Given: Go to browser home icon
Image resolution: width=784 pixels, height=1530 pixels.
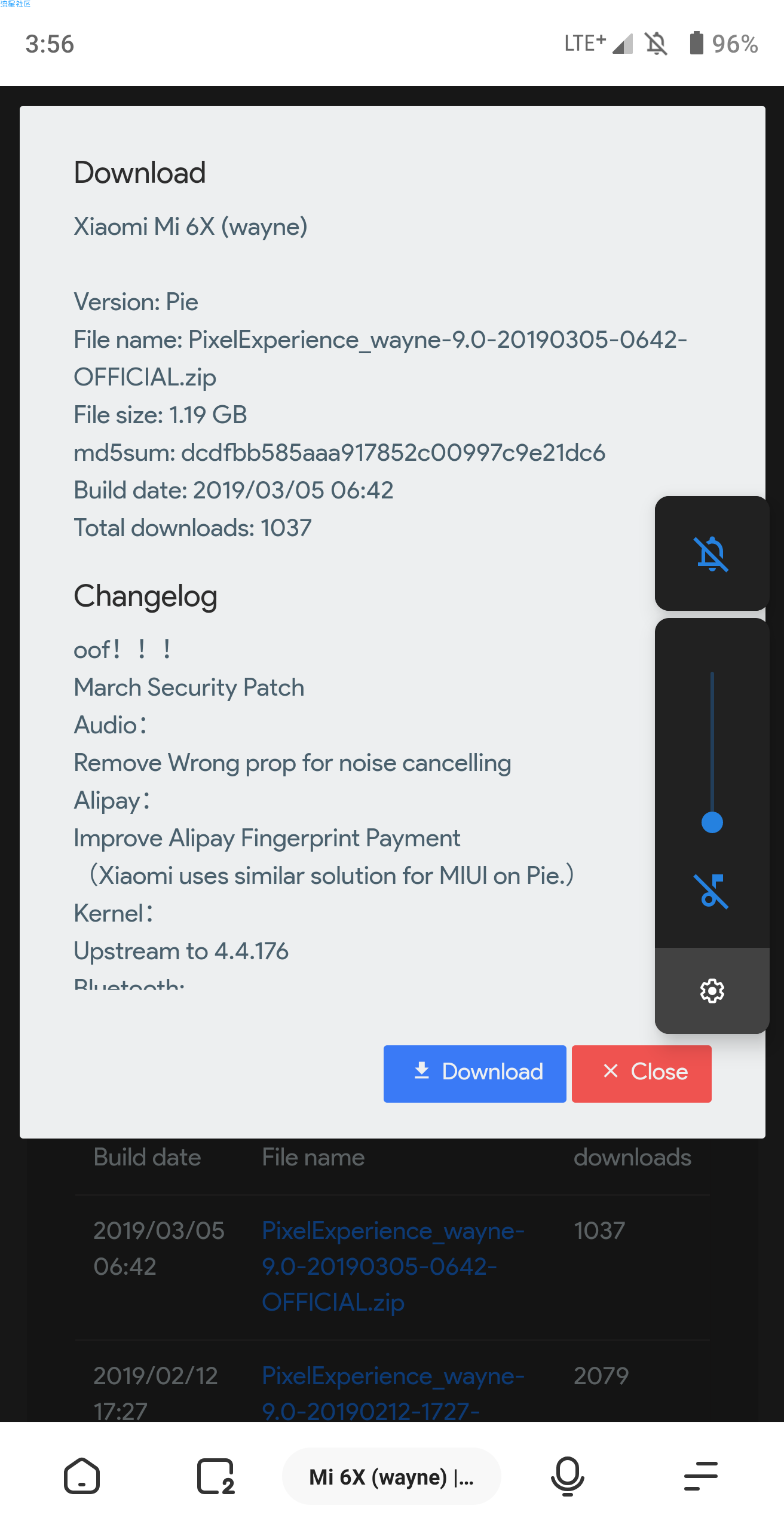Looking at the screenshot, I should tap(82, 1476).
